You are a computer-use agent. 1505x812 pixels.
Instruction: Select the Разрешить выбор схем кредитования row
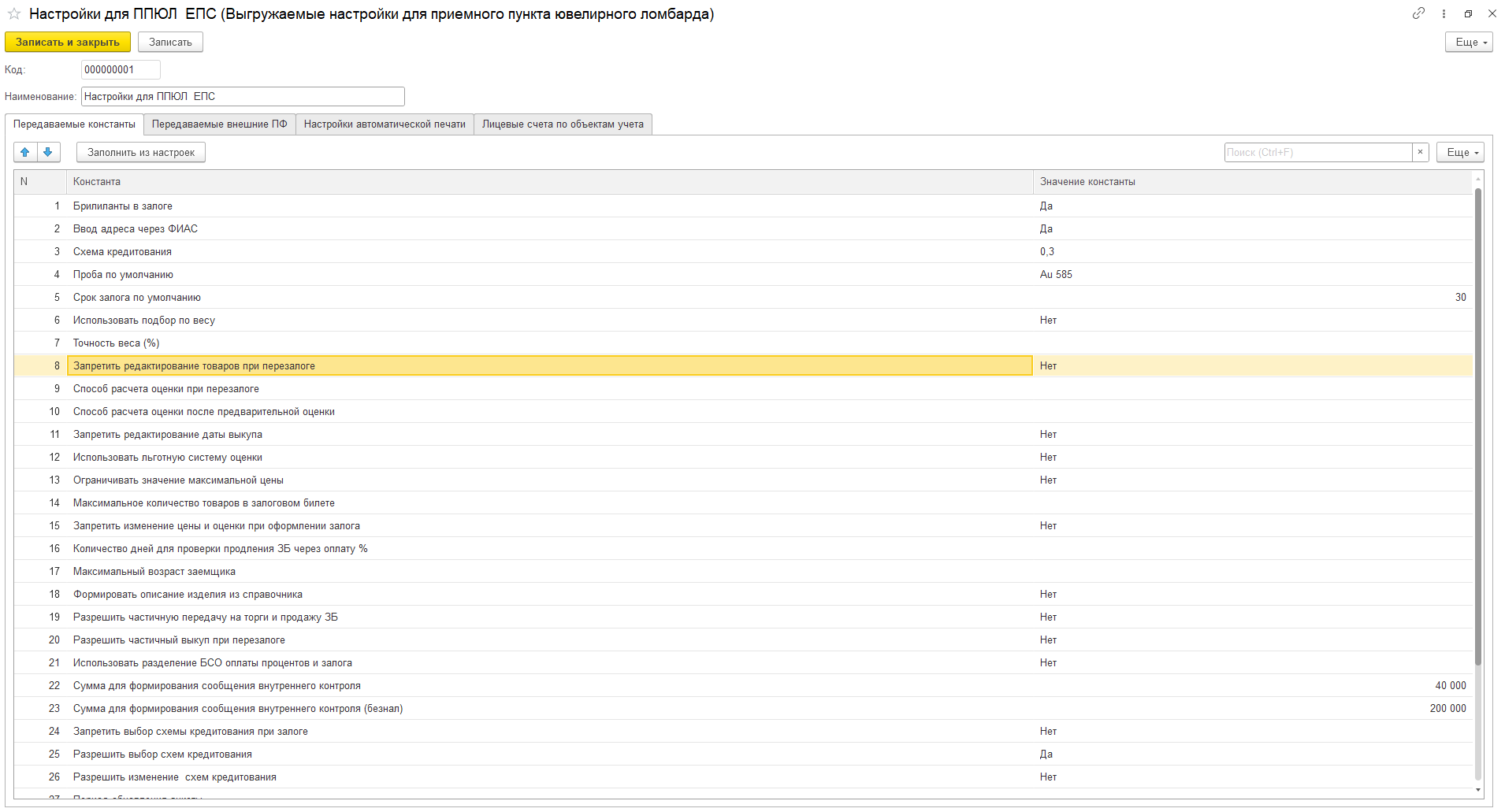click(x=743, y=754)
